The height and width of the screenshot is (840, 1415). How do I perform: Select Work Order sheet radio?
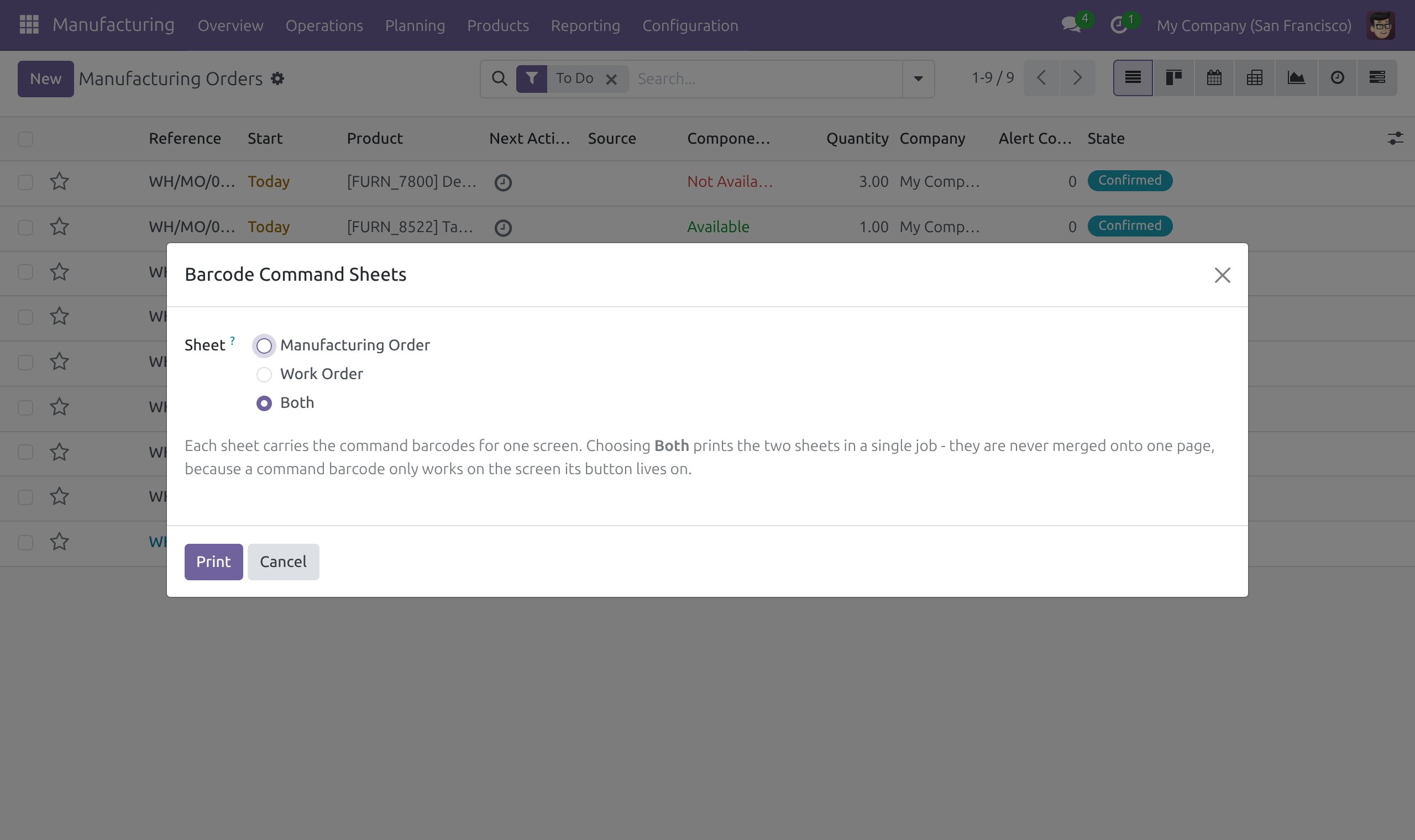pyautogui.click(x=264, y=375)
